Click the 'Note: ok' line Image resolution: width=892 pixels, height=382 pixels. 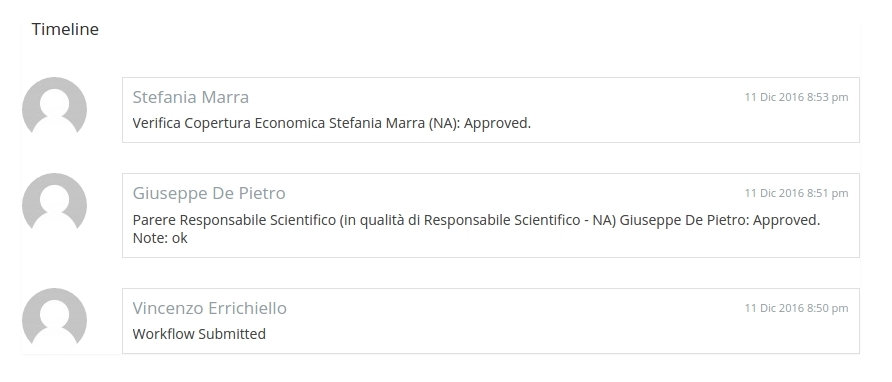click(x=160, y=238)
